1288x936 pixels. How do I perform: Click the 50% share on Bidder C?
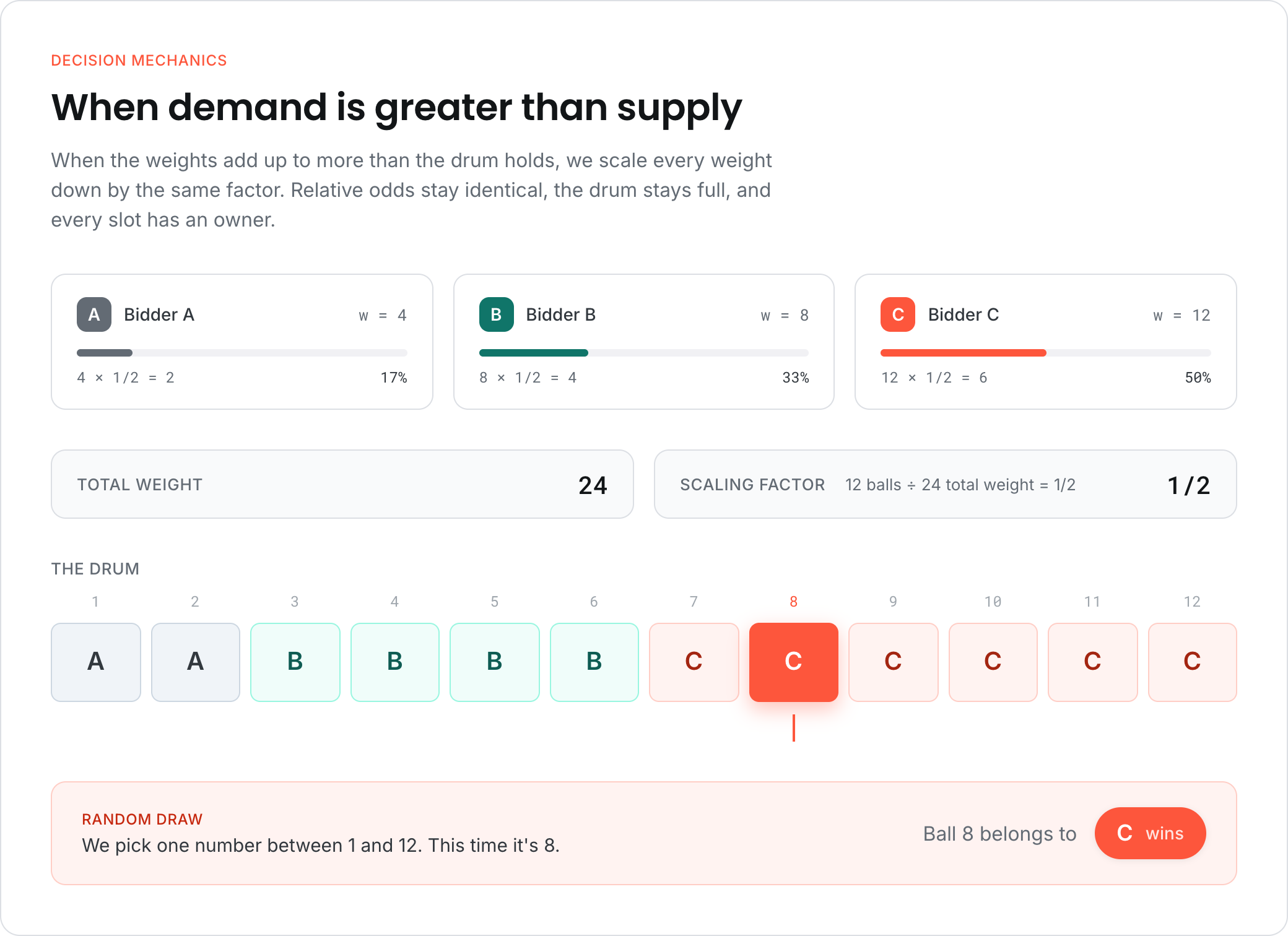pos(1198,378)
